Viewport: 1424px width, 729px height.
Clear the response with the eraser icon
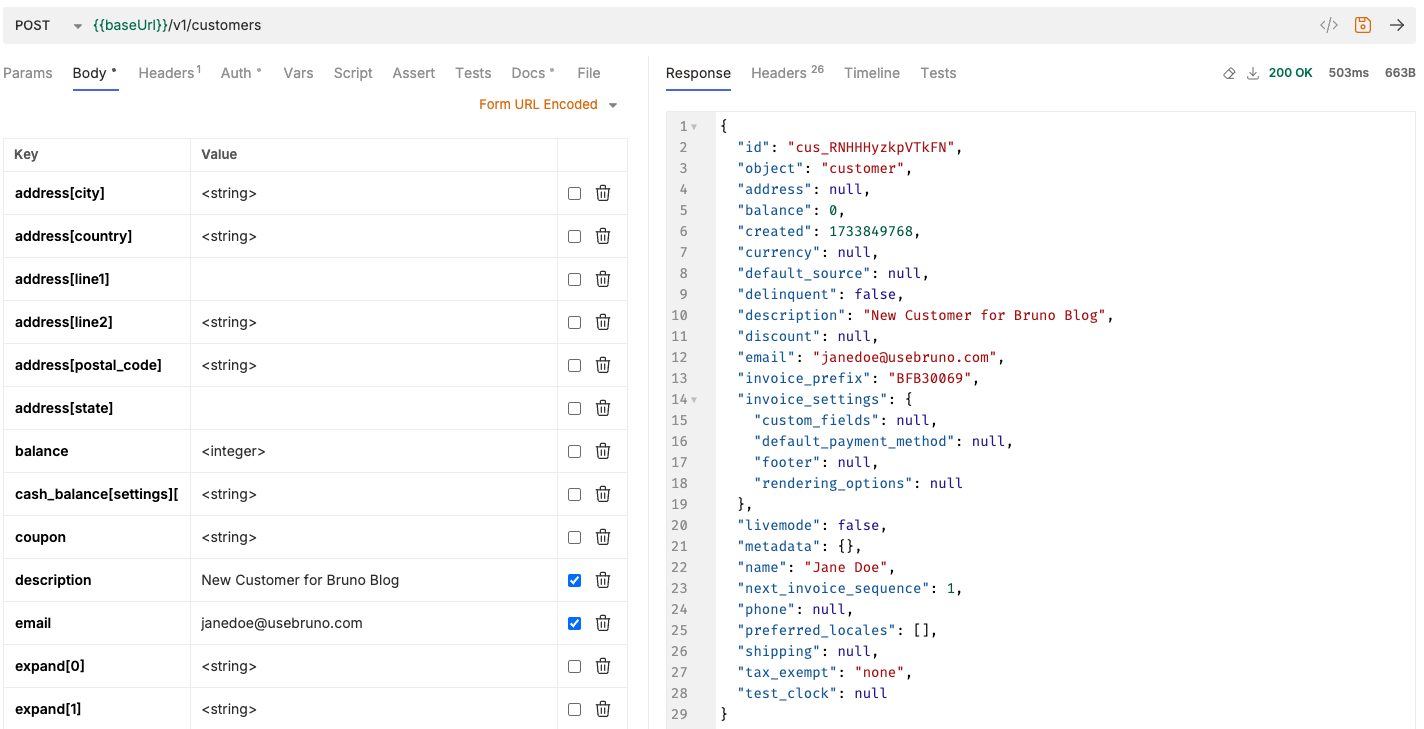click(x=1229, y=73)
